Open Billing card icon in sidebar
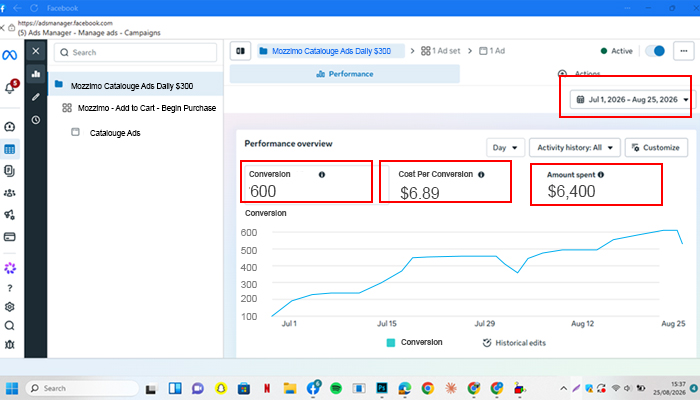 pos(9,237)
